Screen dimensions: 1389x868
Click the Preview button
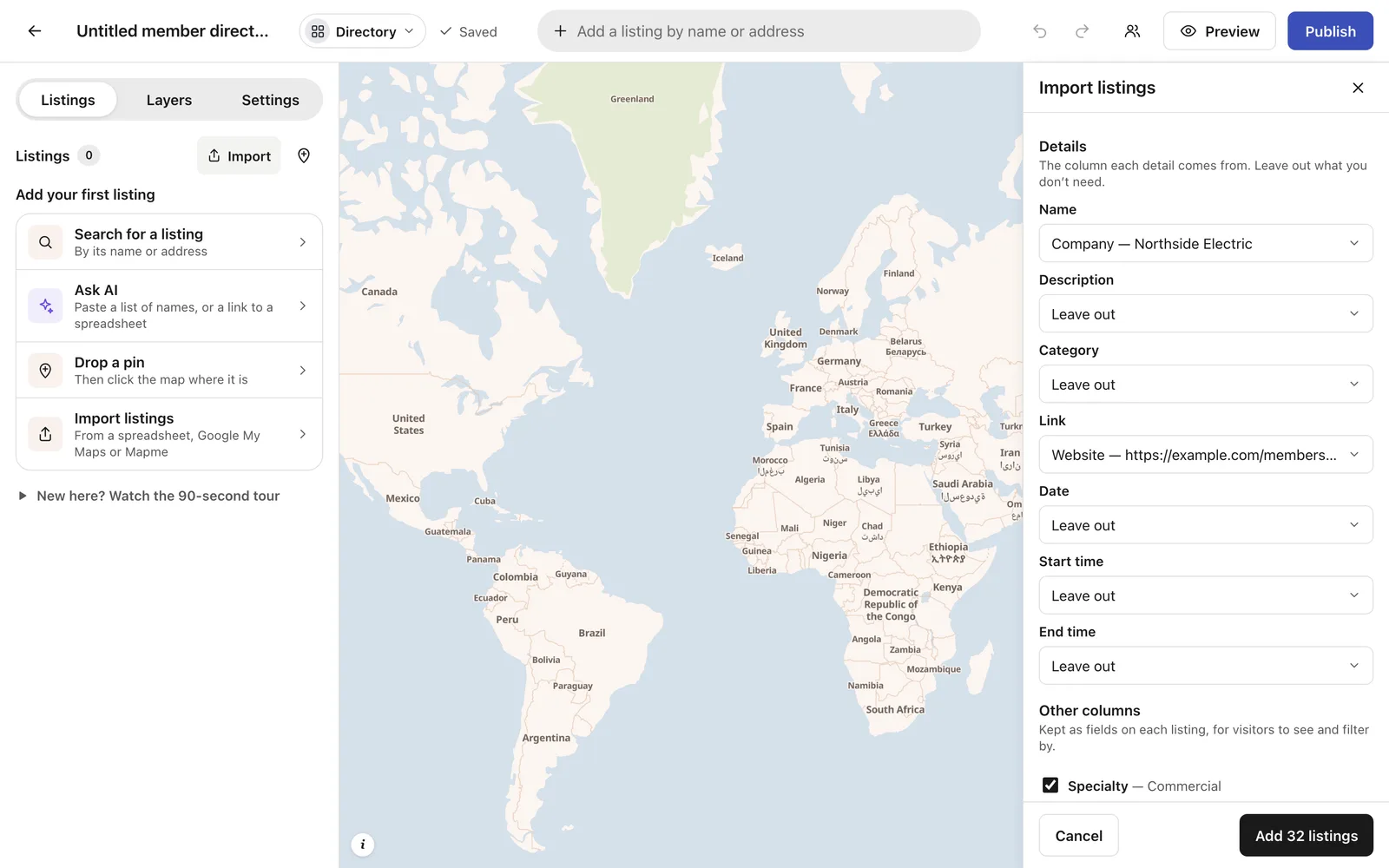point(1220,31)
